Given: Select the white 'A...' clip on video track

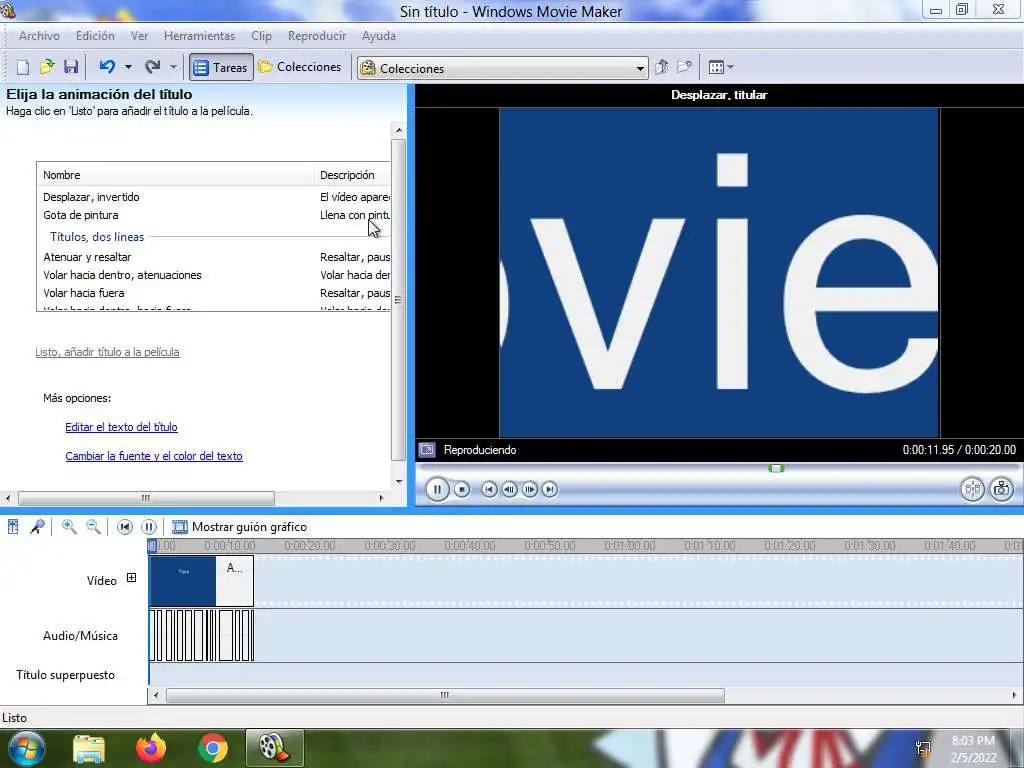Looking at the screenshot, I should coord(234,581).
